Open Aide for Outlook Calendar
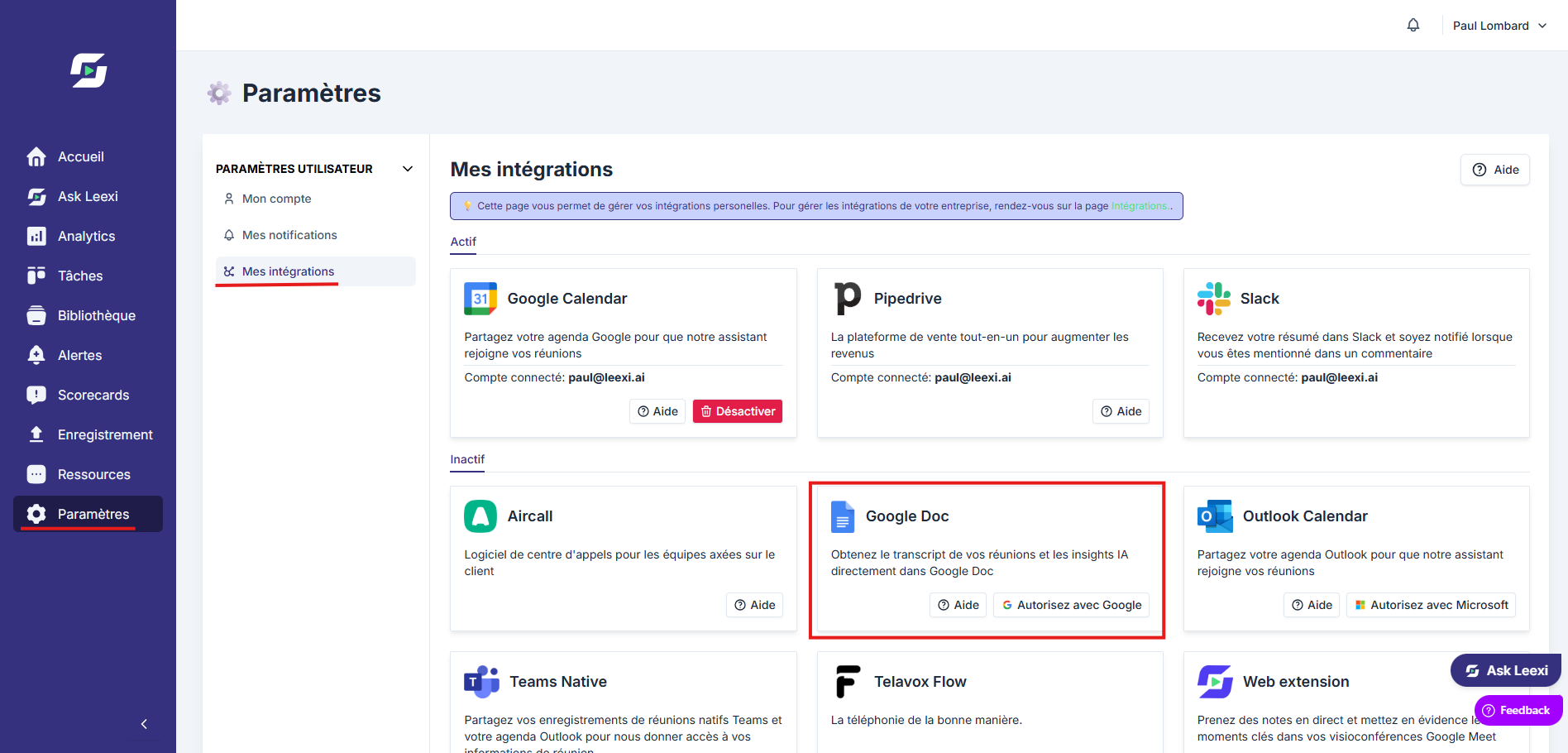The image size is (1568, 753). (1312, 605)
